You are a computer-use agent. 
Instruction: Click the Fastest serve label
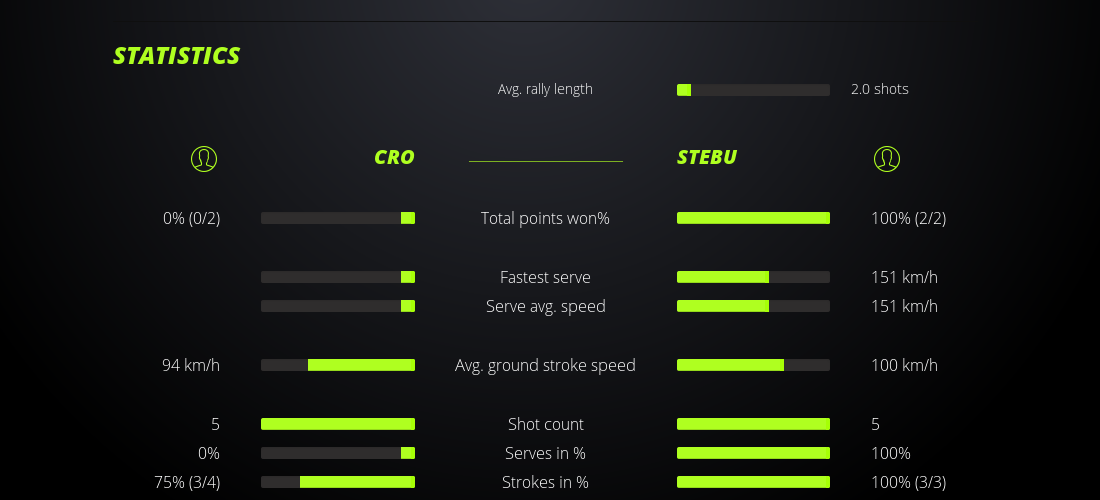click(545, 277)
